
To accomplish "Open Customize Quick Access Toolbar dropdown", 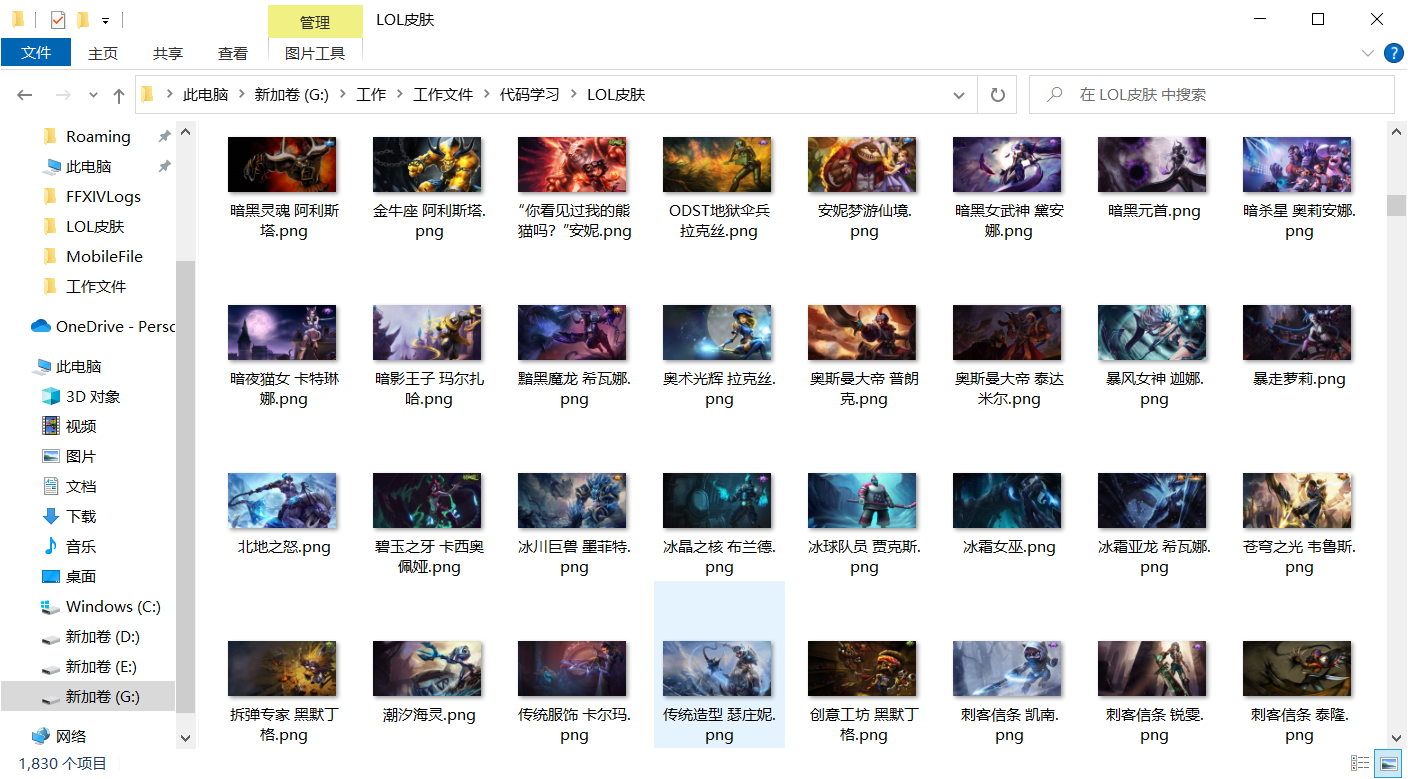I will tap(106, 20).
